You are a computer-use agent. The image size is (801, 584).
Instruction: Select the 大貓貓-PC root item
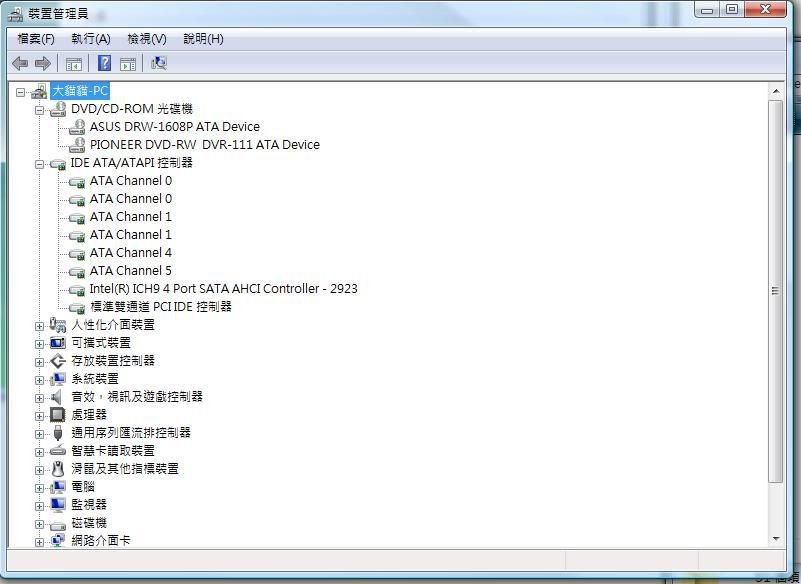tap(80, 91)
